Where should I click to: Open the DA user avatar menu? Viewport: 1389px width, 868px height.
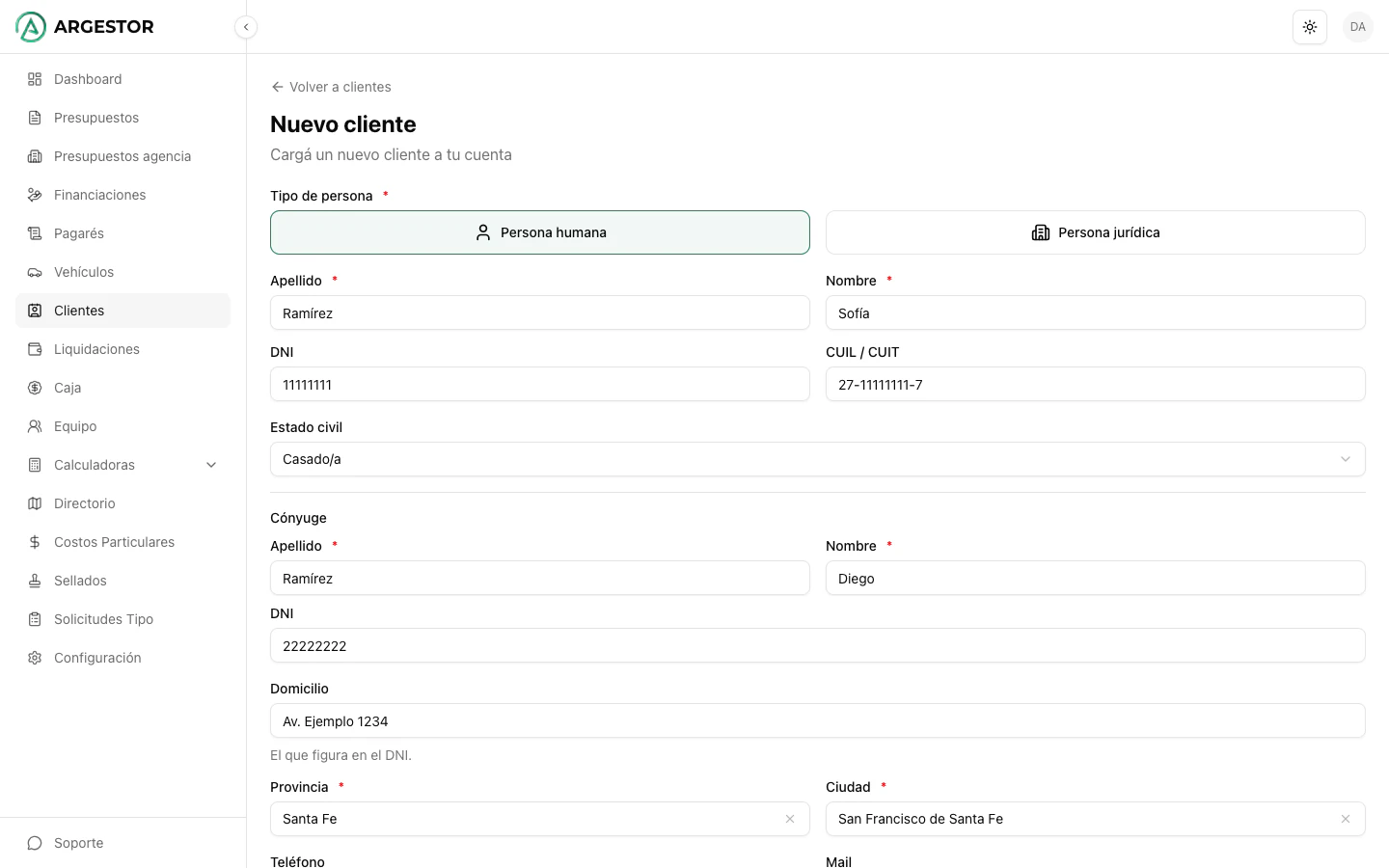[x=1358, y=27]
